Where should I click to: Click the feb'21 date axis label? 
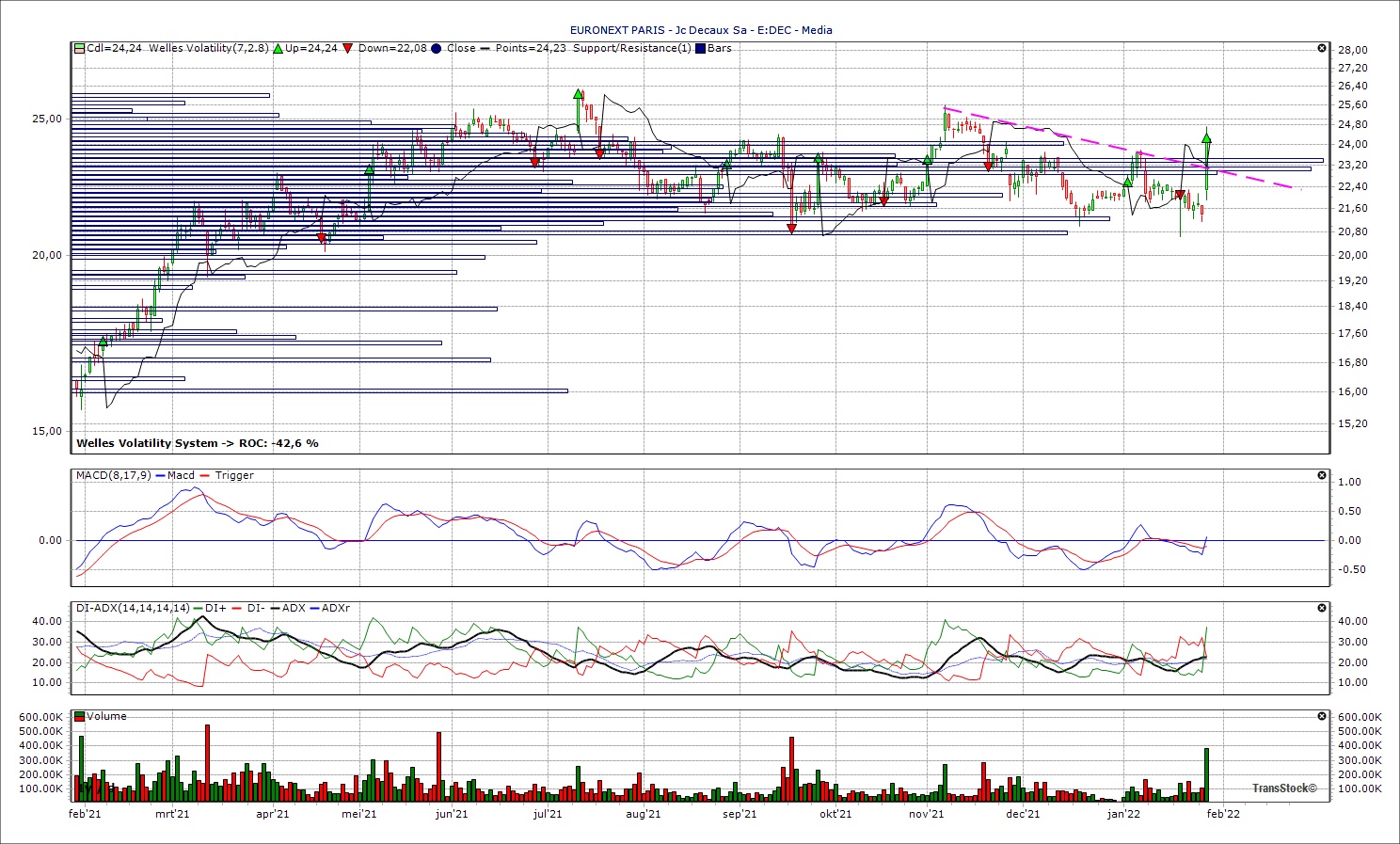pyautogui.click(x=85, y=814)
